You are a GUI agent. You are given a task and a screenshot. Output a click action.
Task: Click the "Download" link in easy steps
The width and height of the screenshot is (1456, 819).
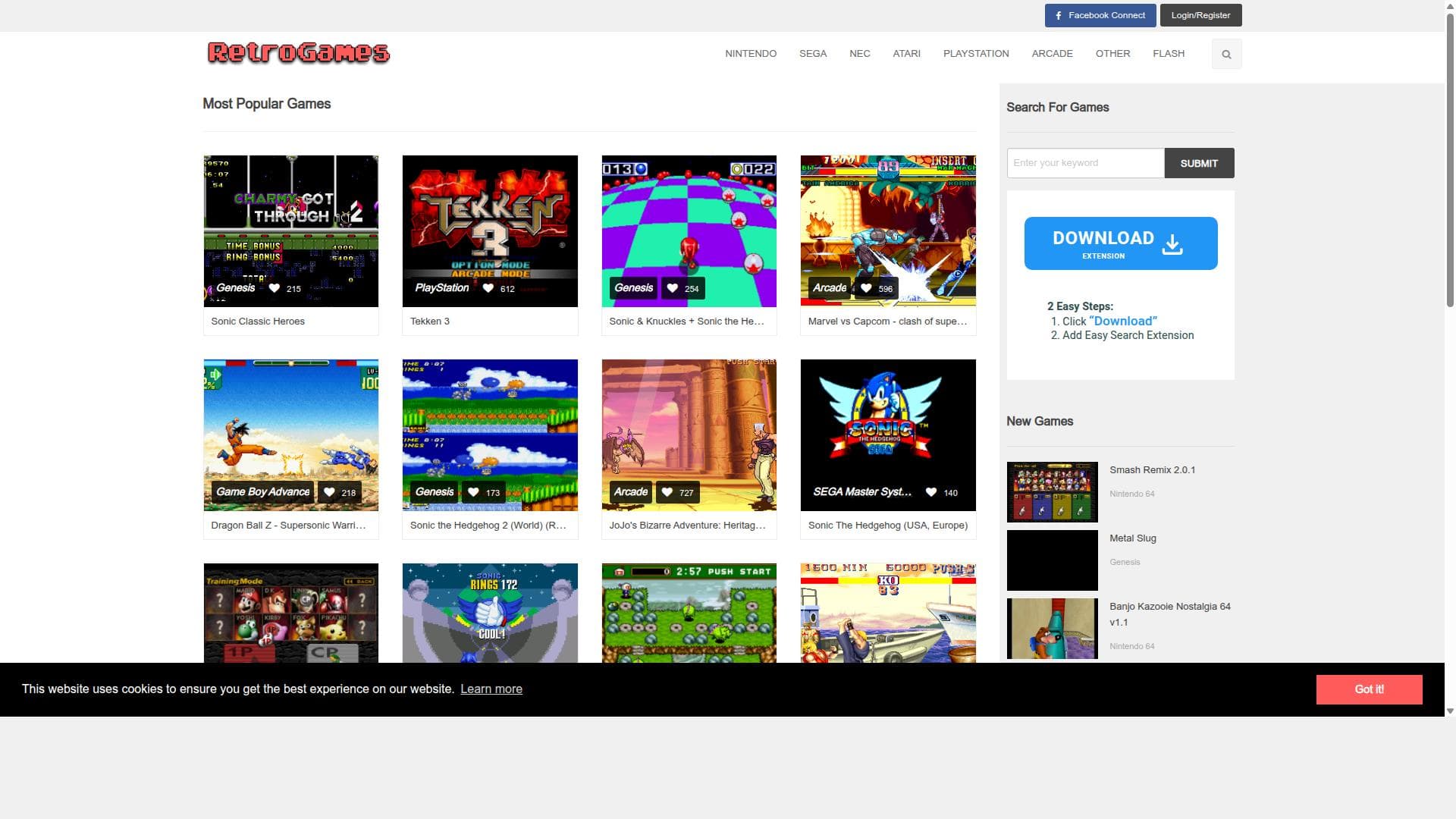click(1122, 322)
